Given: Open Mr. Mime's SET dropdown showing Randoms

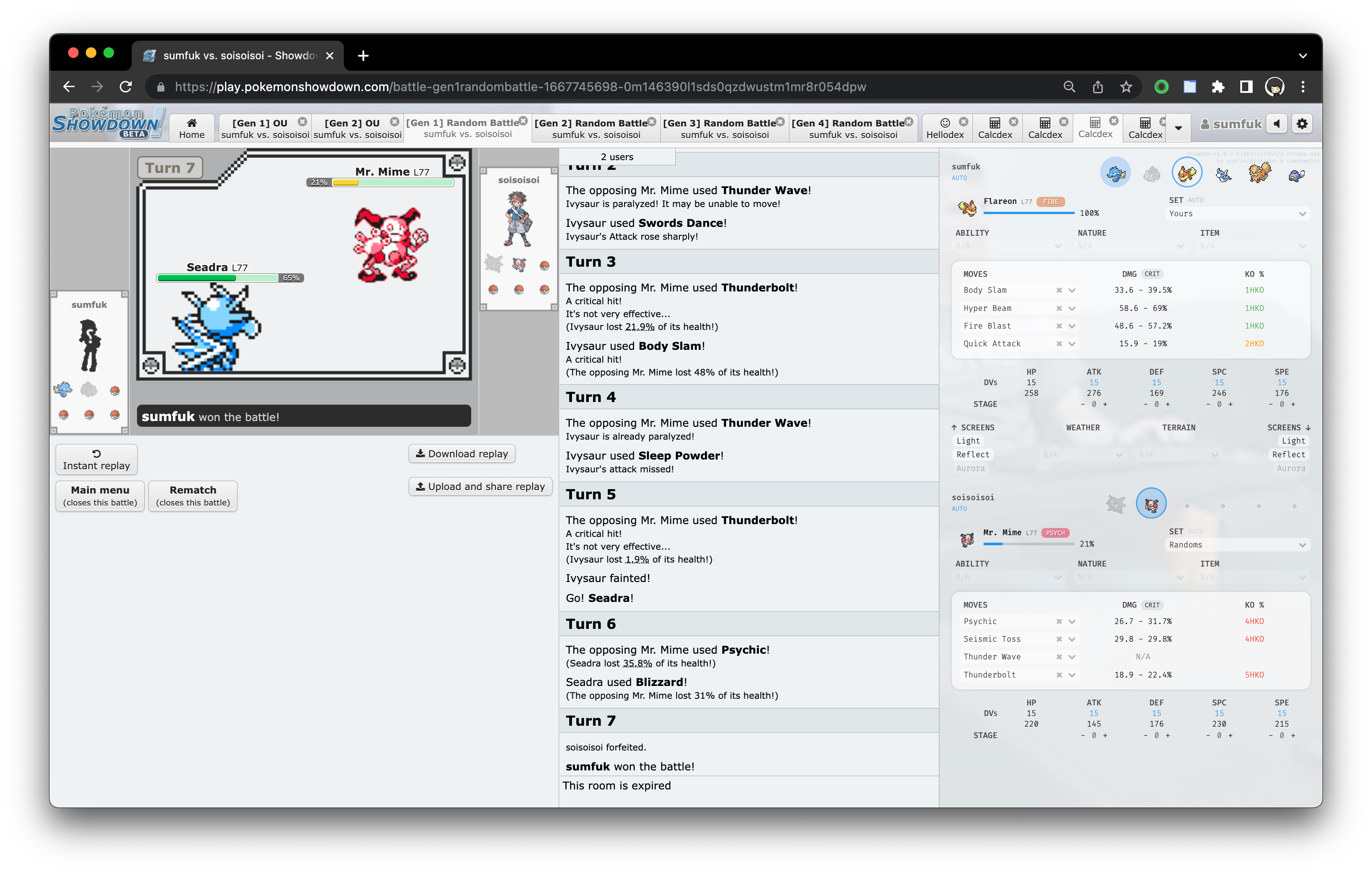Looking at the screenshot, I should (1237, 545).
